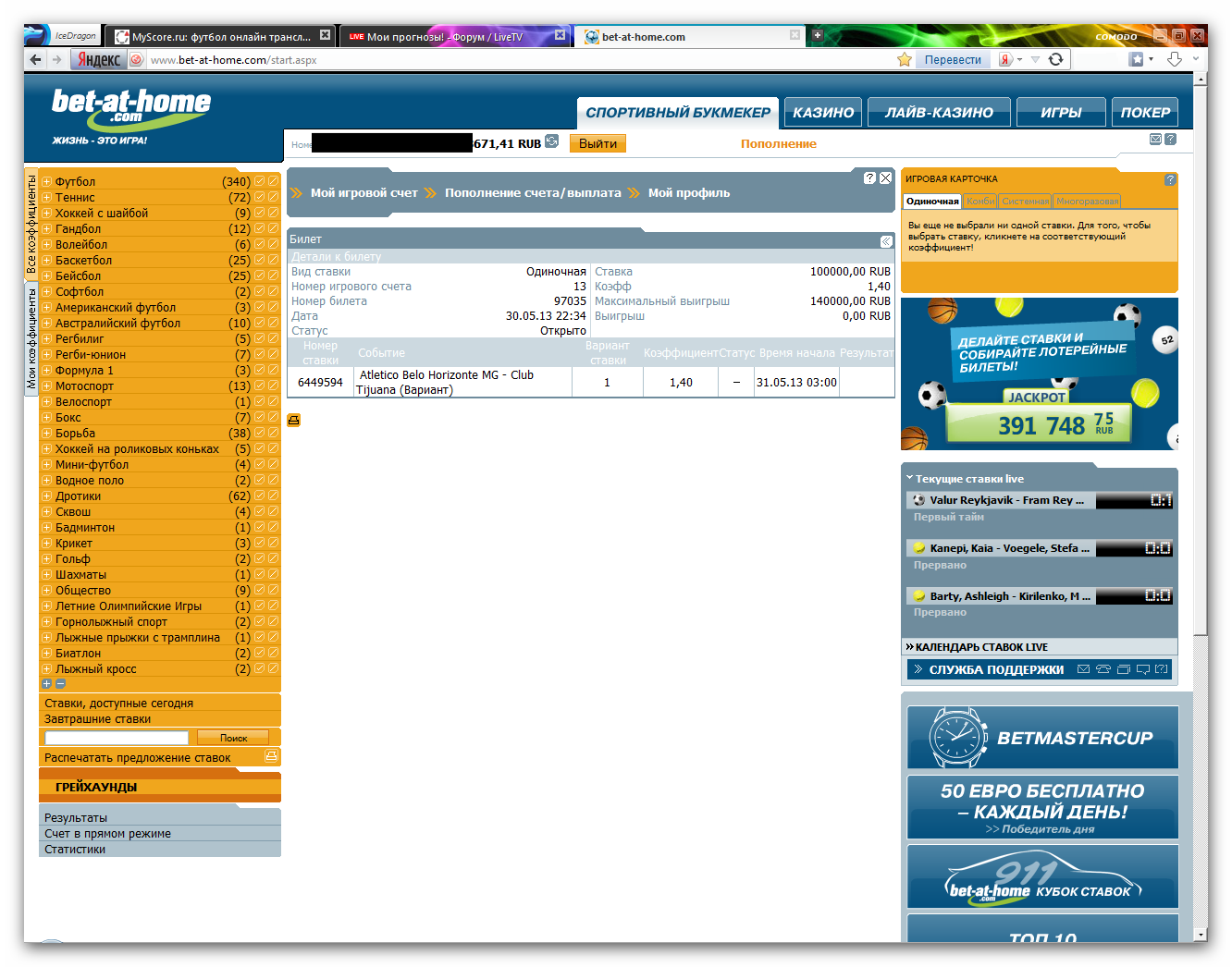
Task: Click the bookmark star in address bar
Action: 905,59
